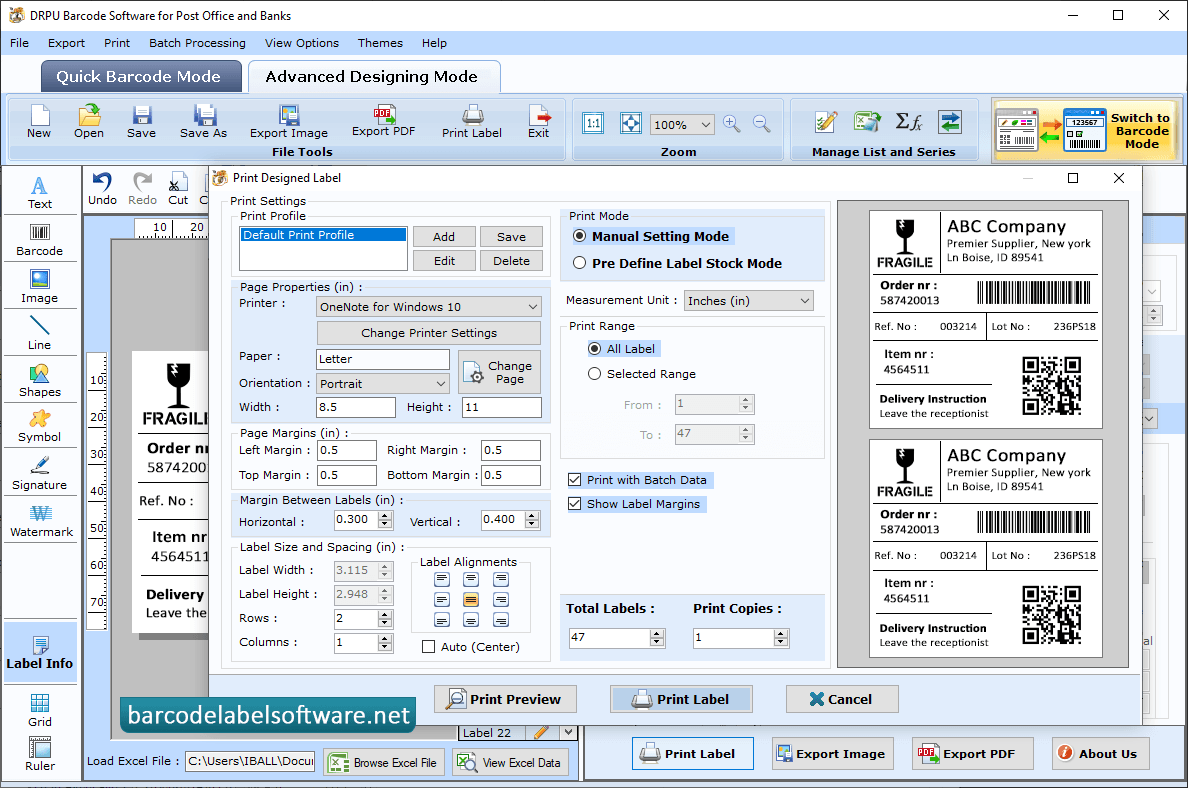Select the Watermark tool in sidebar
This screenshot has width=1188, height=788.
41,521
